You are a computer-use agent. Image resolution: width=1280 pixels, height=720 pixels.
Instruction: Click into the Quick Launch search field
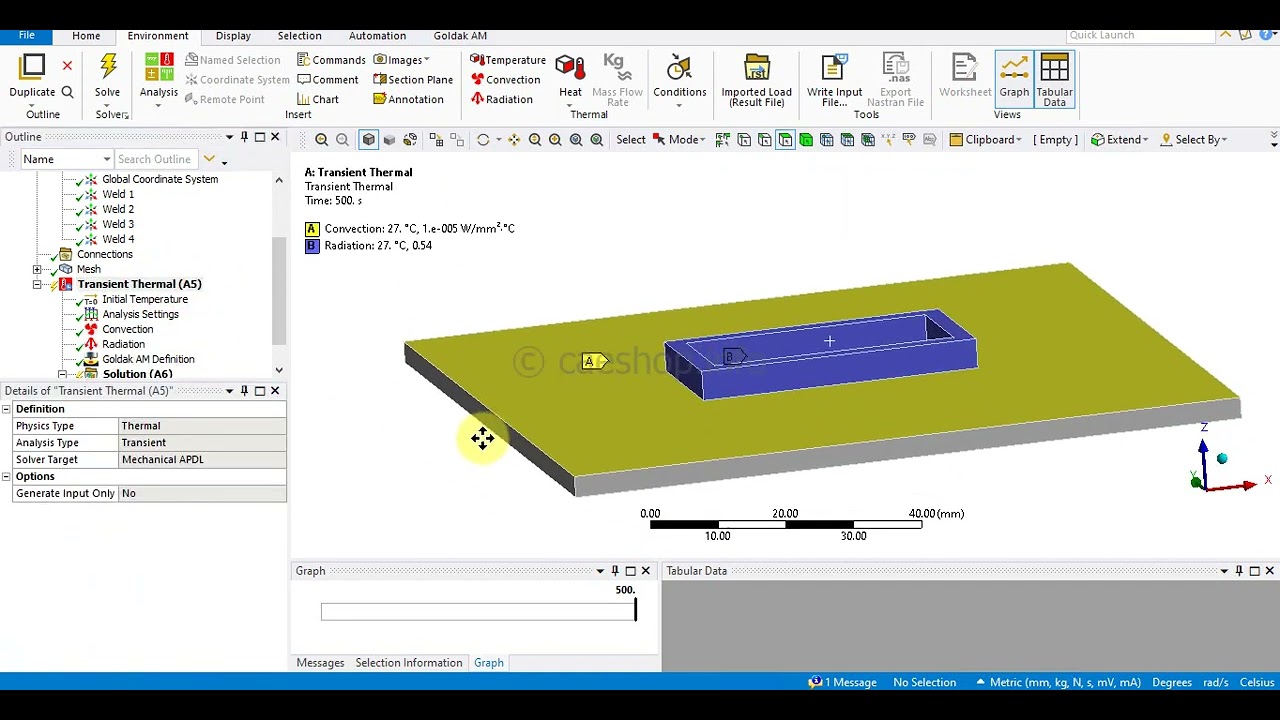tap(1140, 35)
